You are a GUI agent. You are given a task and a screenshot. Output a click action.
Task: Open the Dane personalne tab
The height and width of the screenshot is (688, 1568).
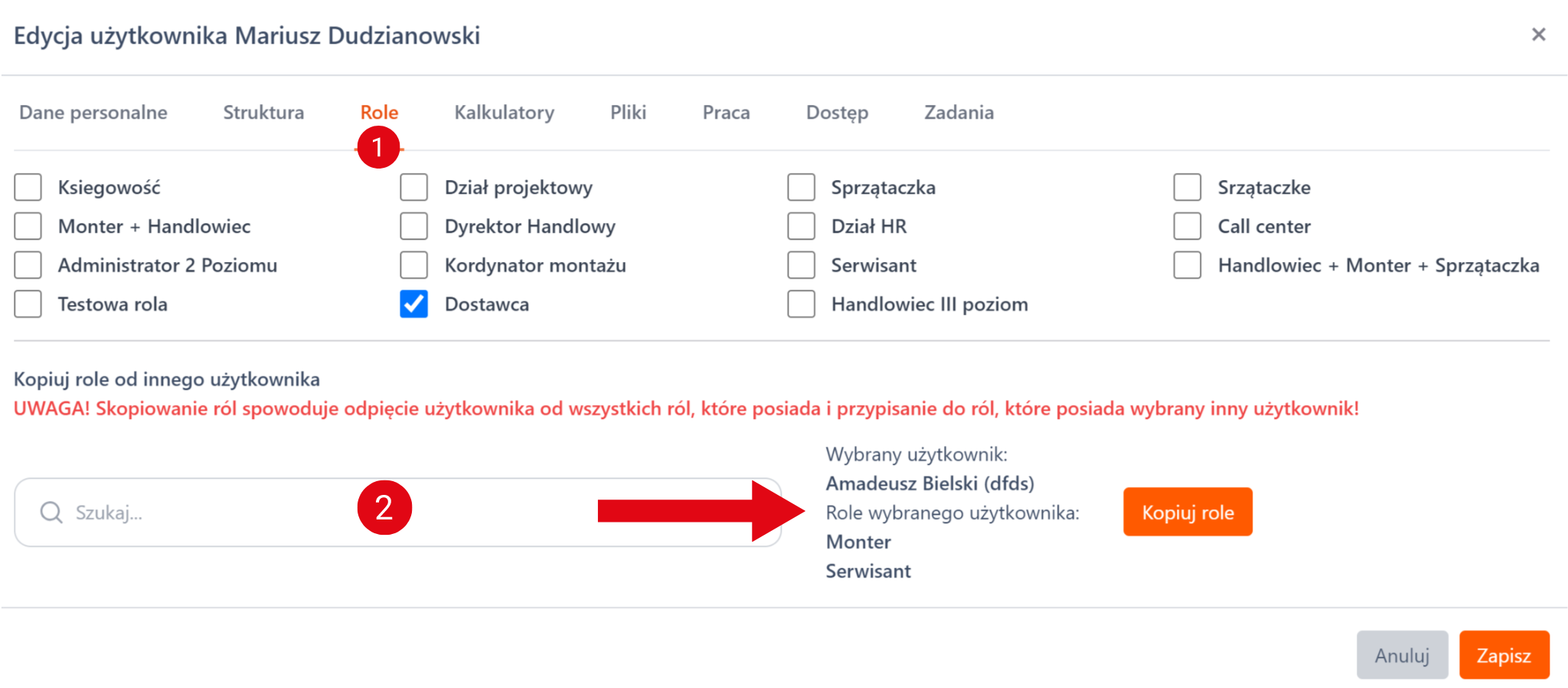[93, 113]
